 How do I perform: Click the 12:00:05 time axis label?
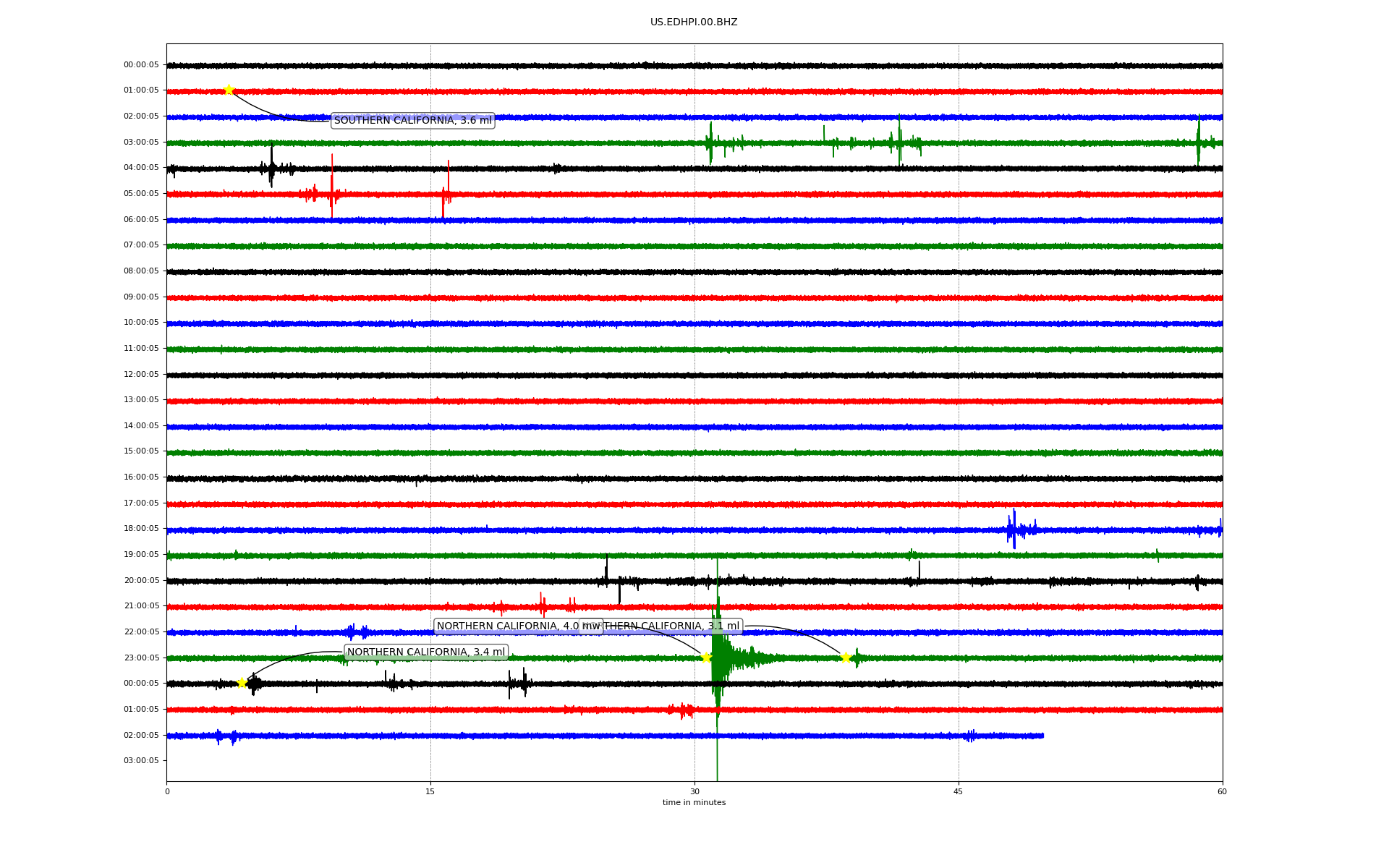coord(141,375)
